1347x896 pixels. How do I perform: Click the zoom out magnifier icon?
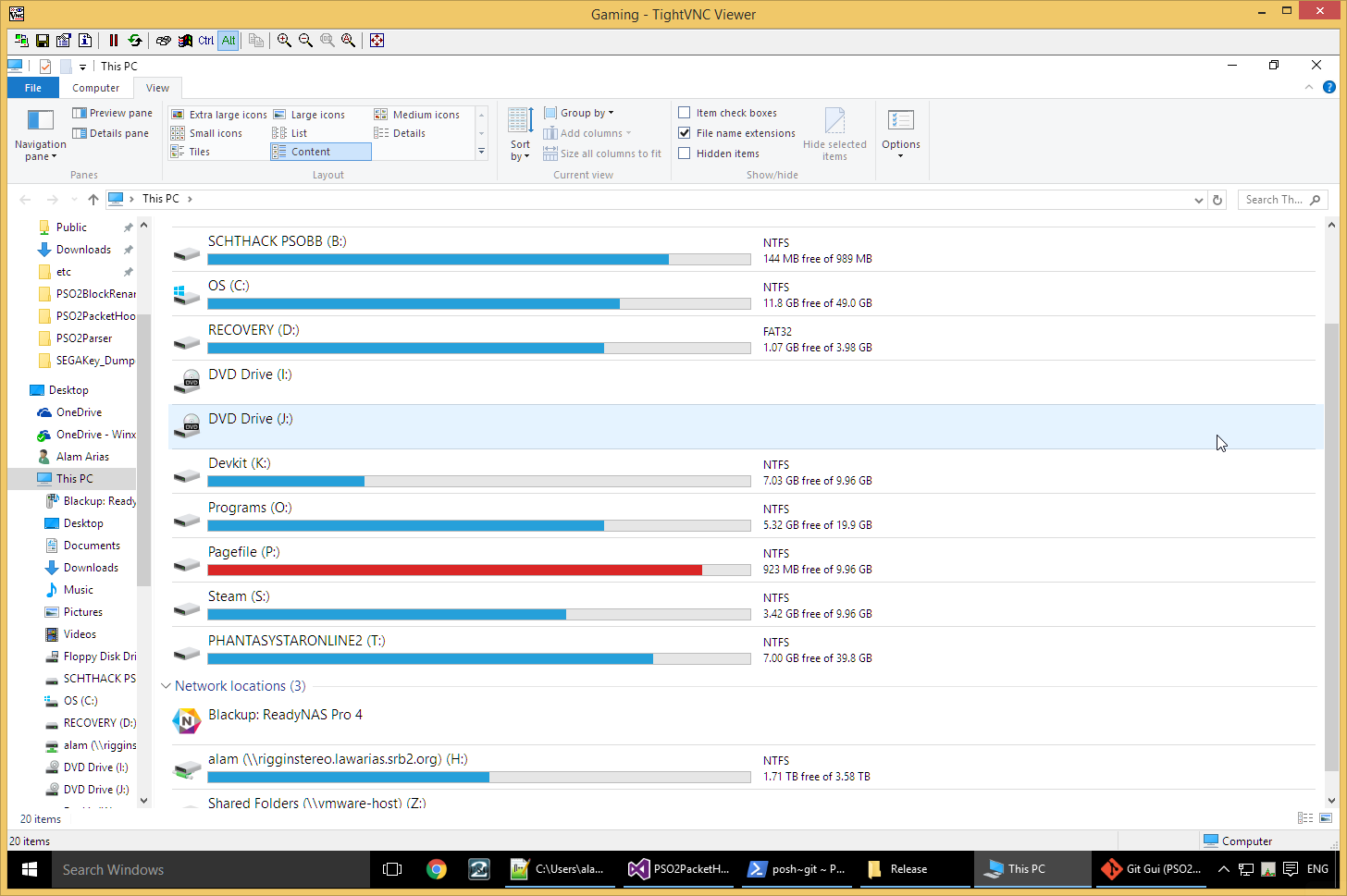[306, 40]
